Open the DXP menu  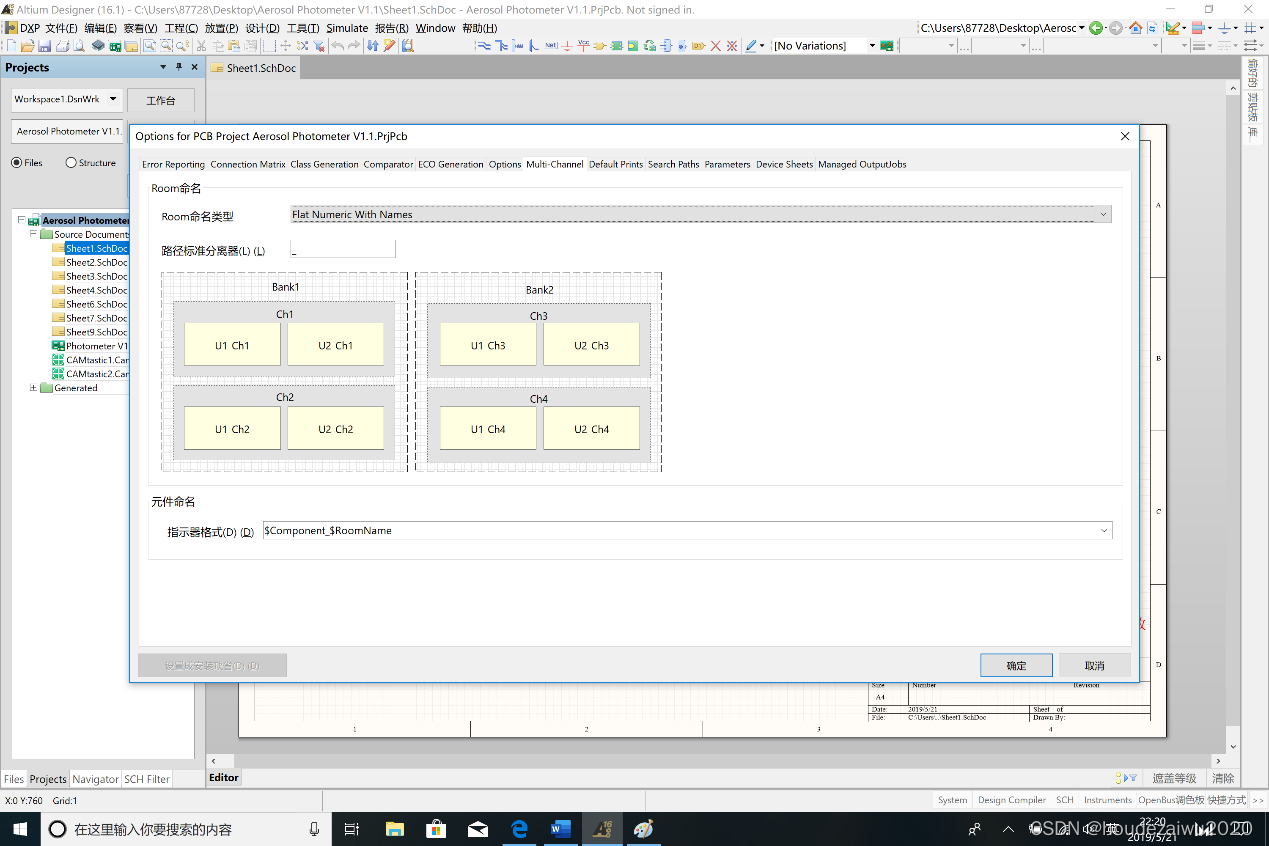pyautogui.click(x=21, y=28)
